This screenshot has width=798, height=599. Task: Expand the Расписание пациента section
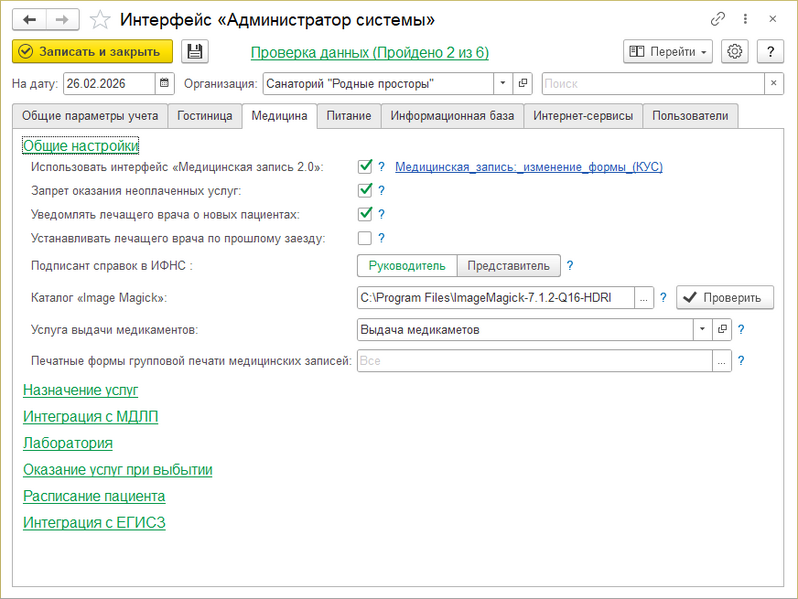[x=94, y=496]
